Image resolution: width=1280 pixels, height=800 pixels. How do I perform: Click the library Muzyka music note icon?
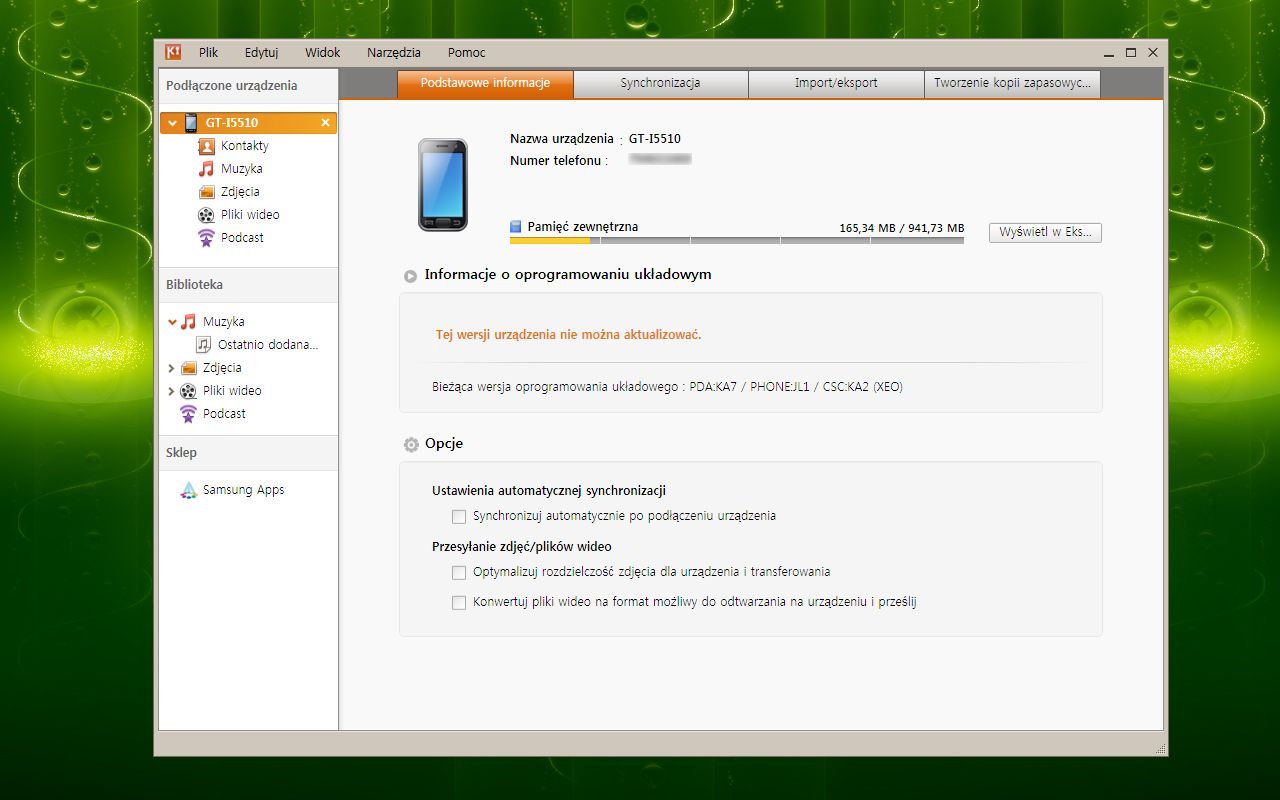[188, 322]
